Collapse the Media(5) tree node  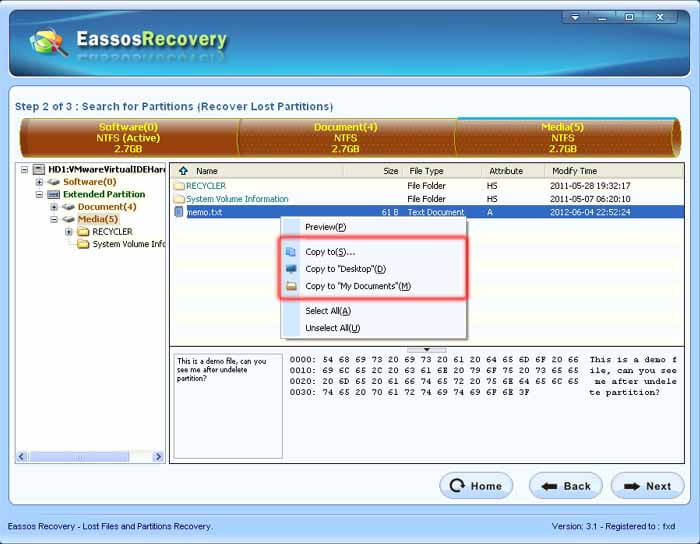tap(54, 220)
